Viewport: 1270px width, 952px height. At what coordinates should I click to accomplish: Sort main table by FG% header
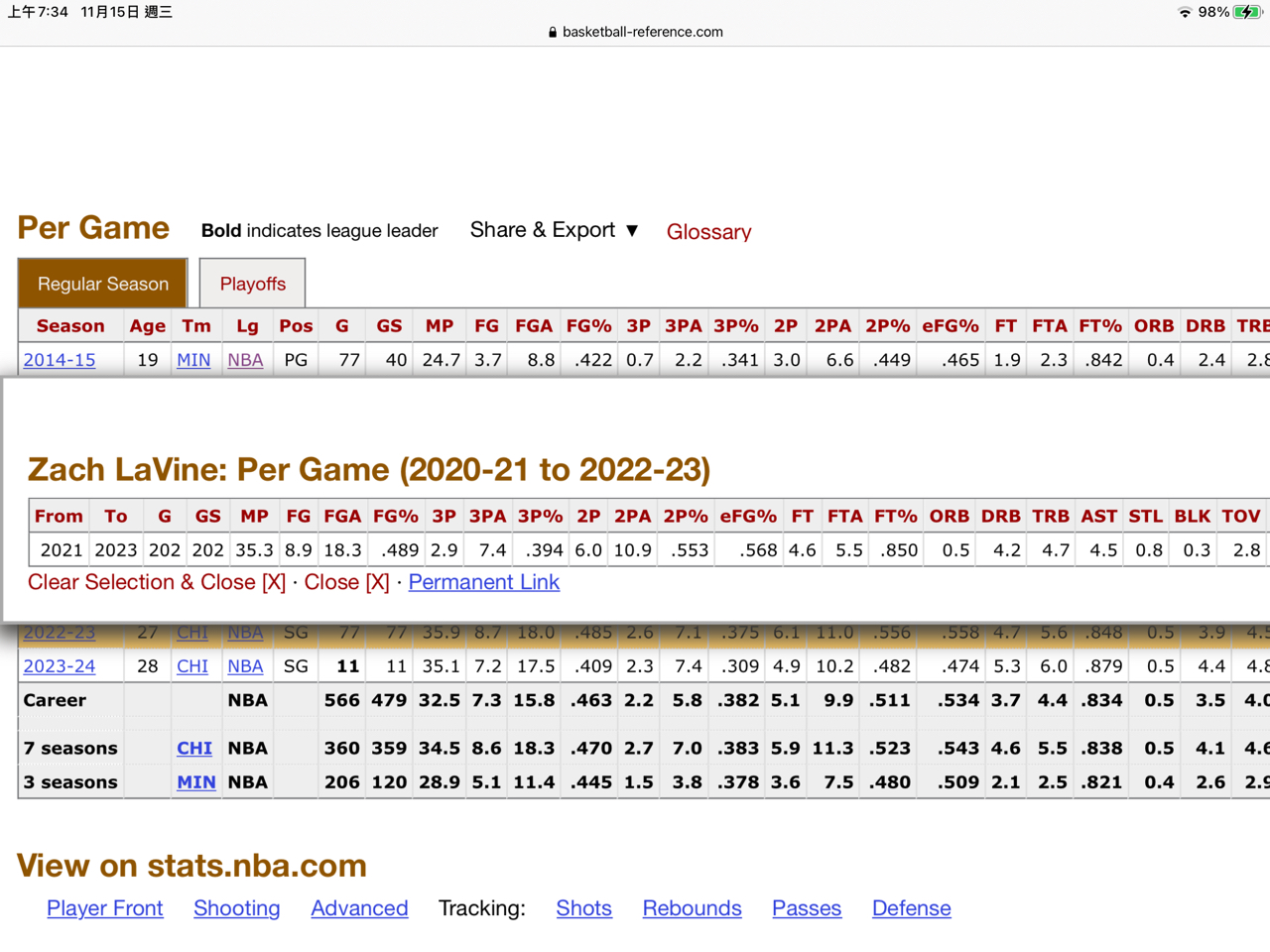589,326
